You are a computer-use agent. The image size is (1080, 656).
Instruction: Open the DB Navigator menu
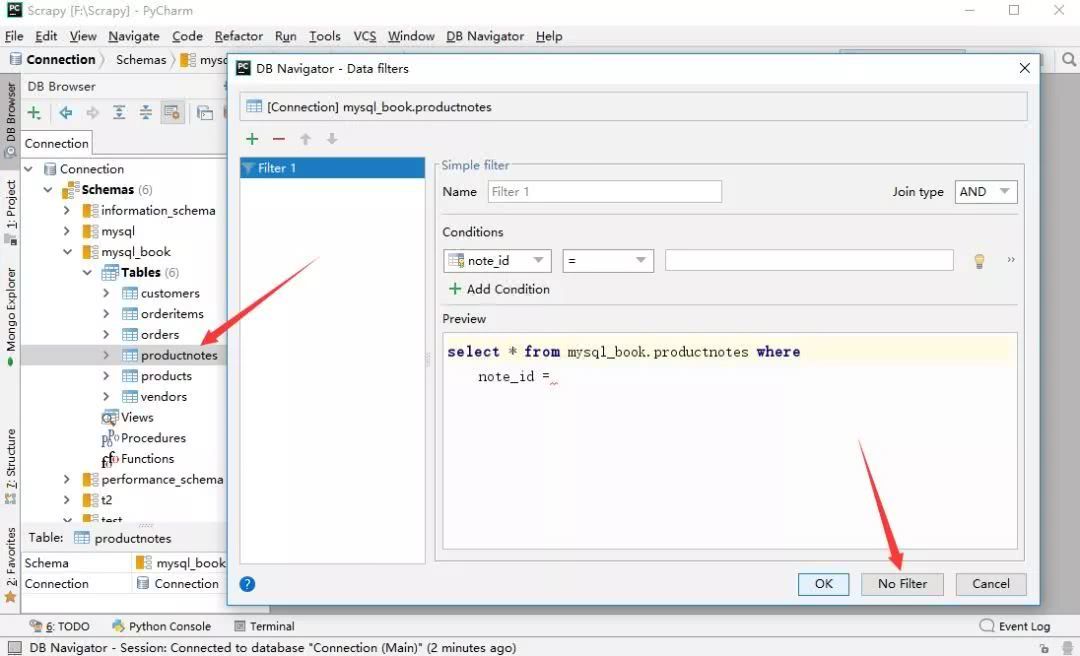pyautogui.click(x=485, y=36)
